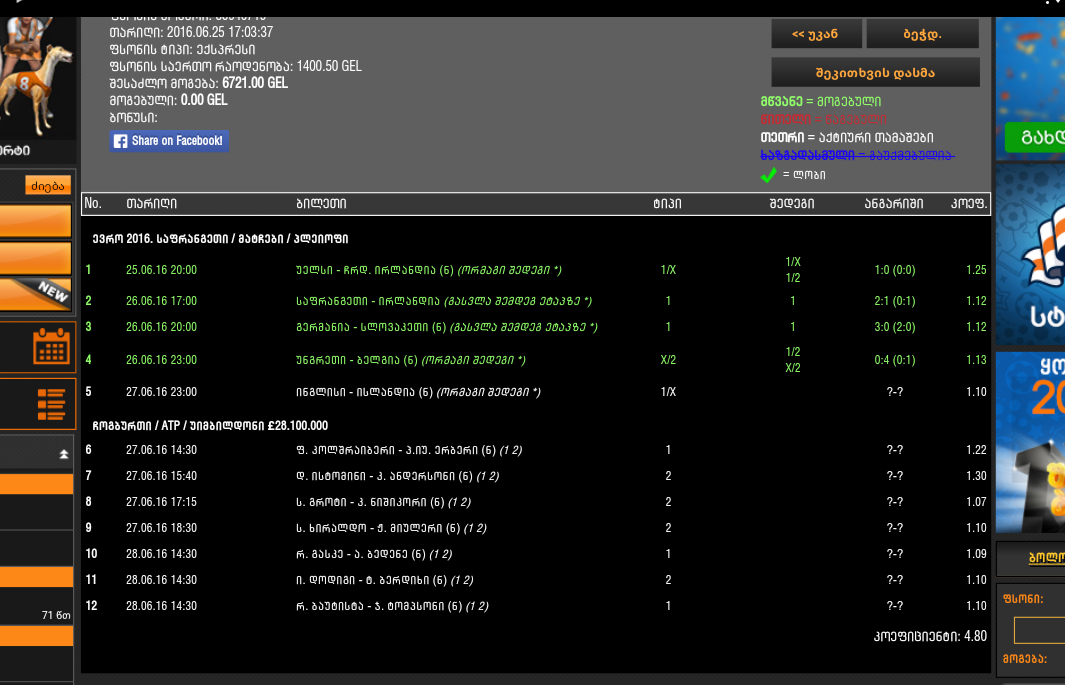Collapse the sidebar section with double-arrow icon

point(63,454)
